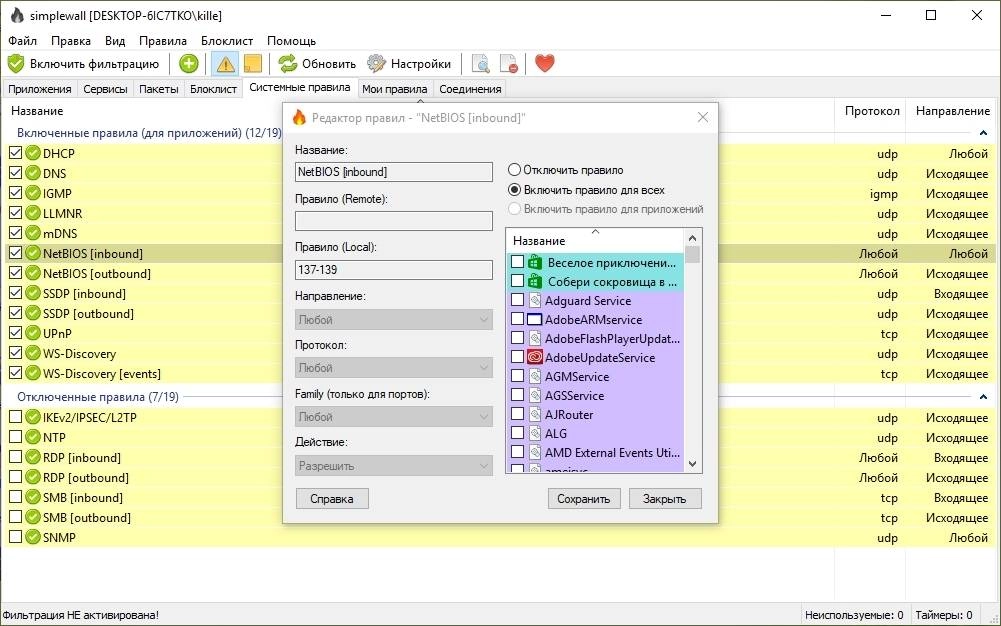This screenshot has height=626, width=1001.
Task: Click the Adguard Service file icon
Action: point(535,300)
